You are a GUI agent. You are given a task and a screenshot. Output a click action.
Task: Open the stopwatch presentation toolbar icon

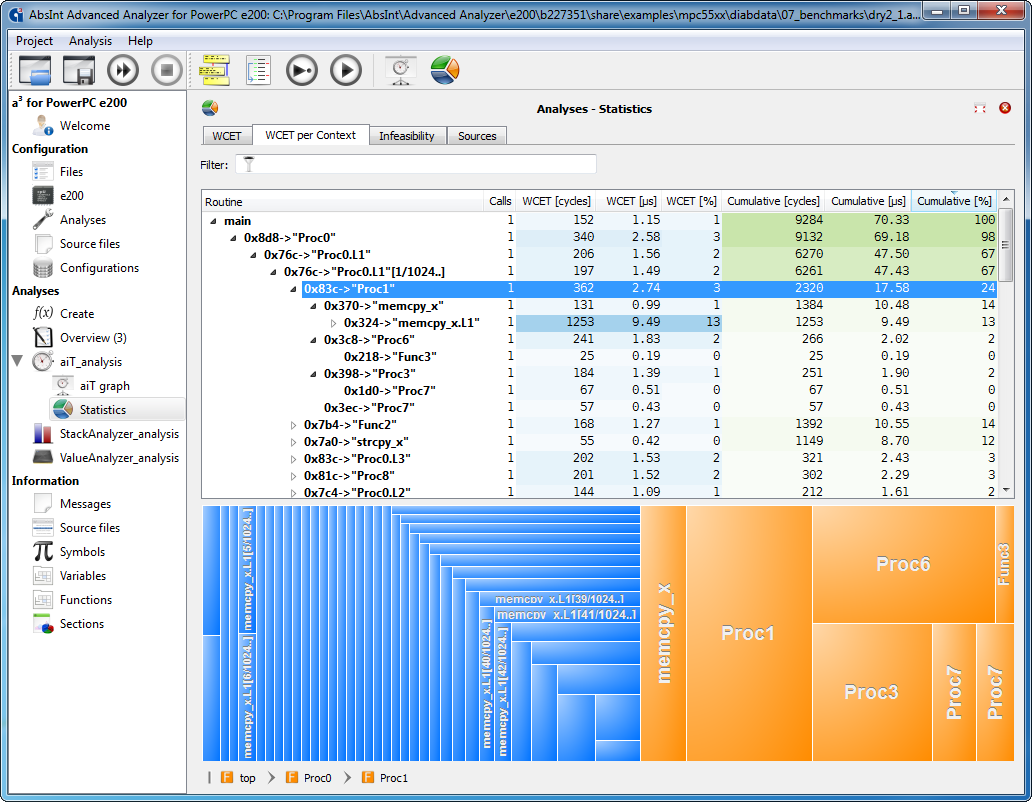tap(401, 70)
